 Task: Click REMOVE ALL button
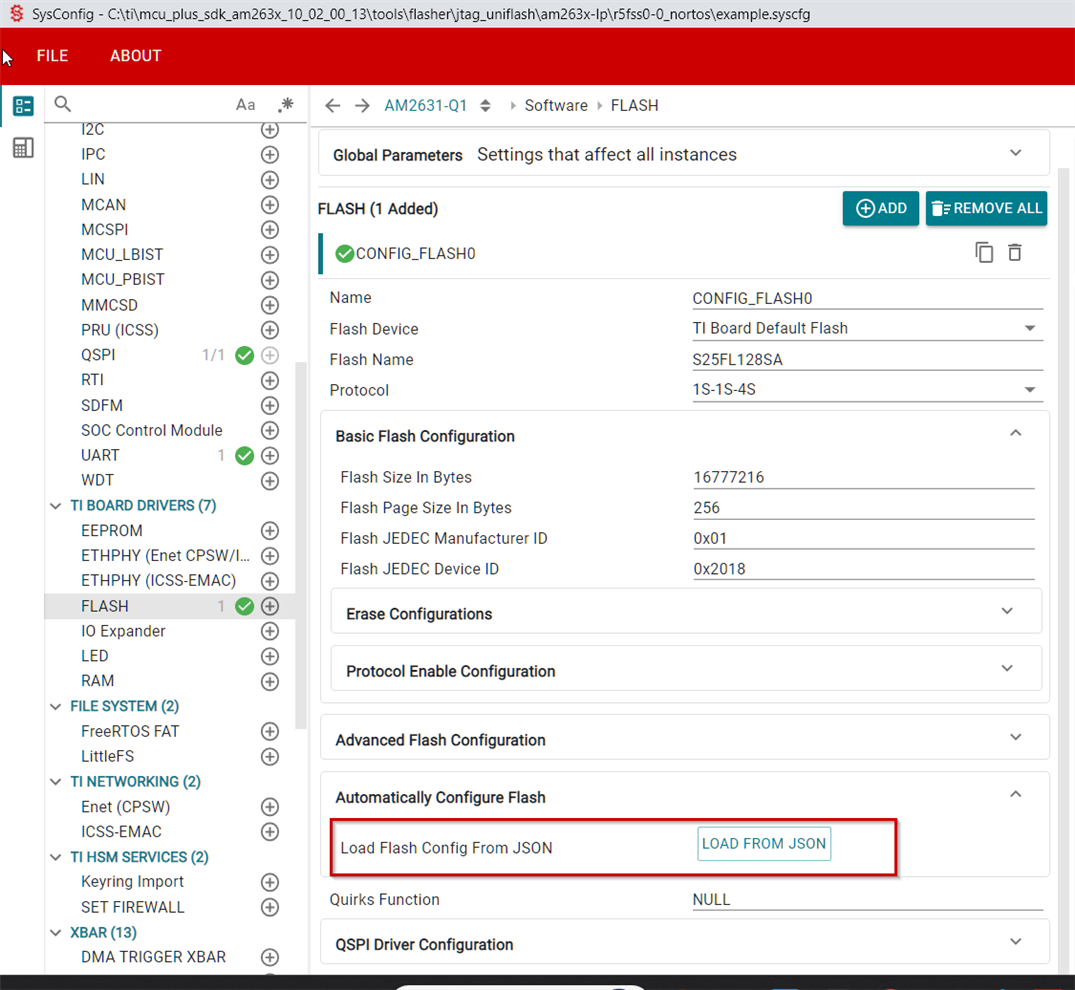click(986, 208)
